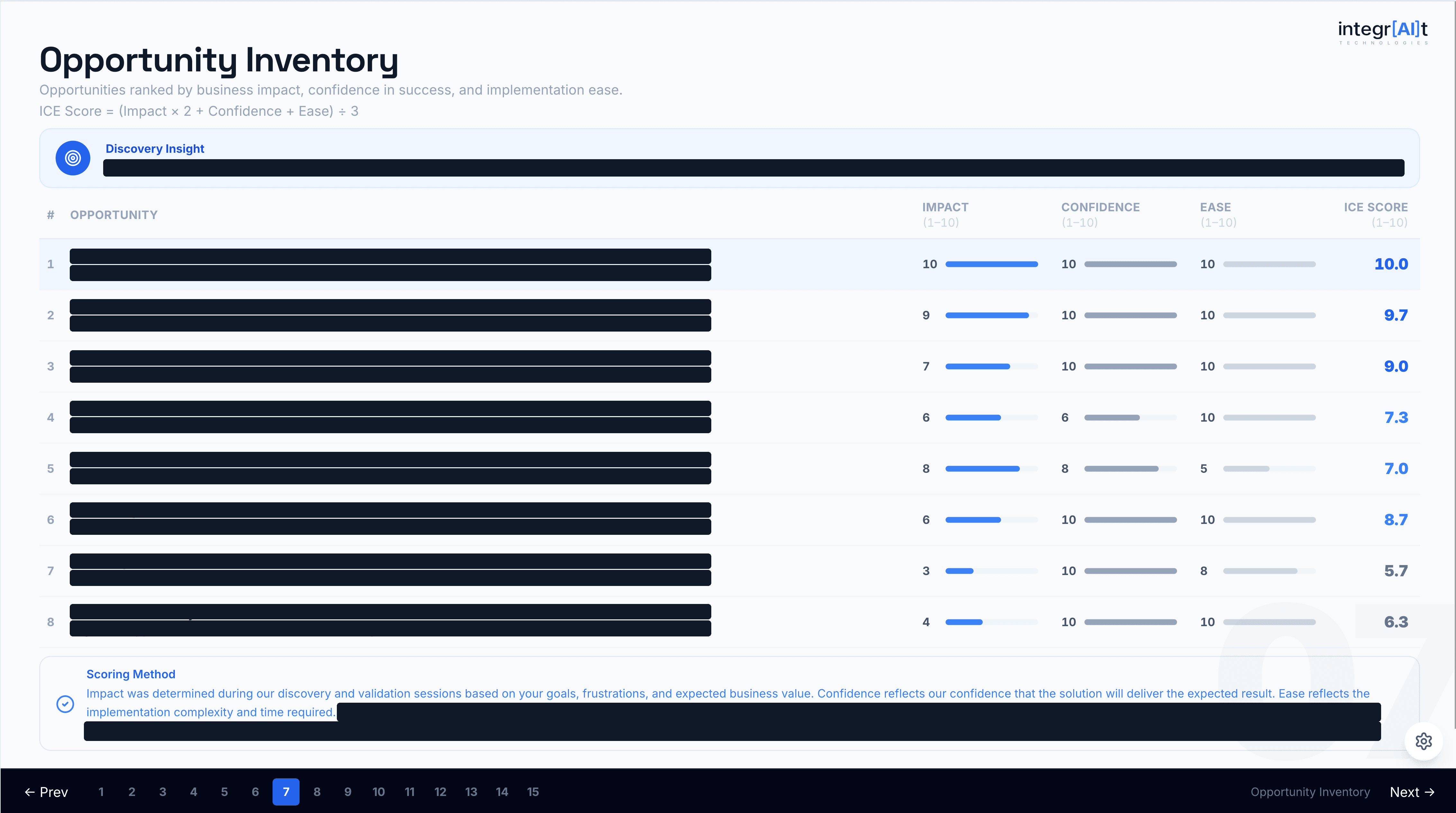Click the ICE score 7.3

[1396, 417]
